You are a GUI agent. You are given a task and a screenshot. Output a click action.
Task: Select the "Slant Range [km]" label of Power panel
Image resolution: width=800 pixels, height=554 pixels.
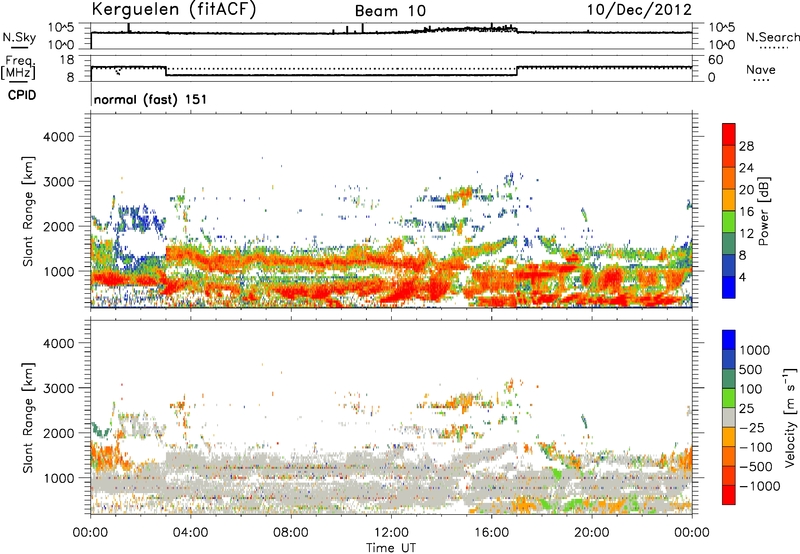coord(29,211)
